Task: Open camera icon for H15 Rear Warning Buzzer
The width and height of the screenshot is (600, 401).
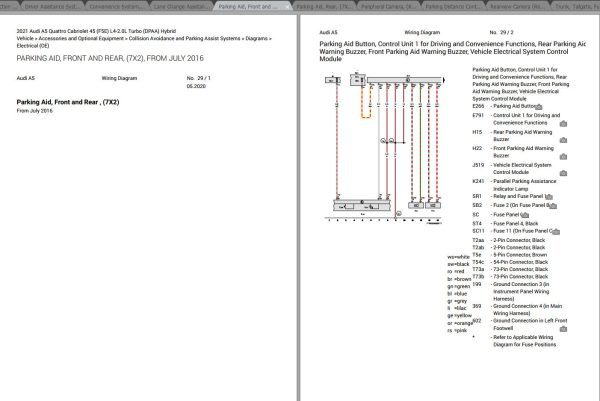Action: [563, 140]
